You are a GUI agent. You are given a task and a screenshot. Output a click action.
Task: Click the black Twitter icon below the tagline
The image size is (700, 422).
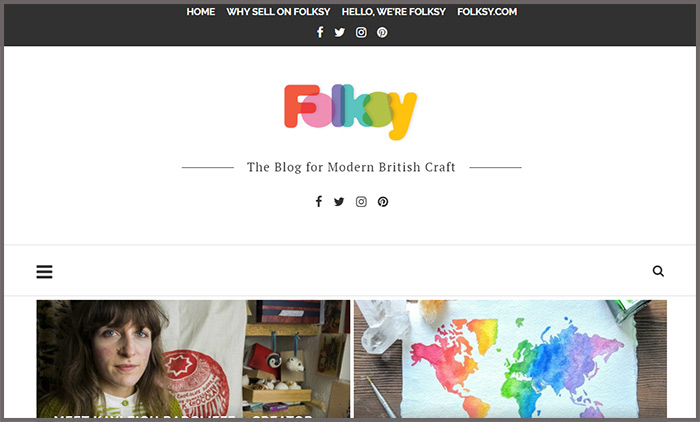339,202
